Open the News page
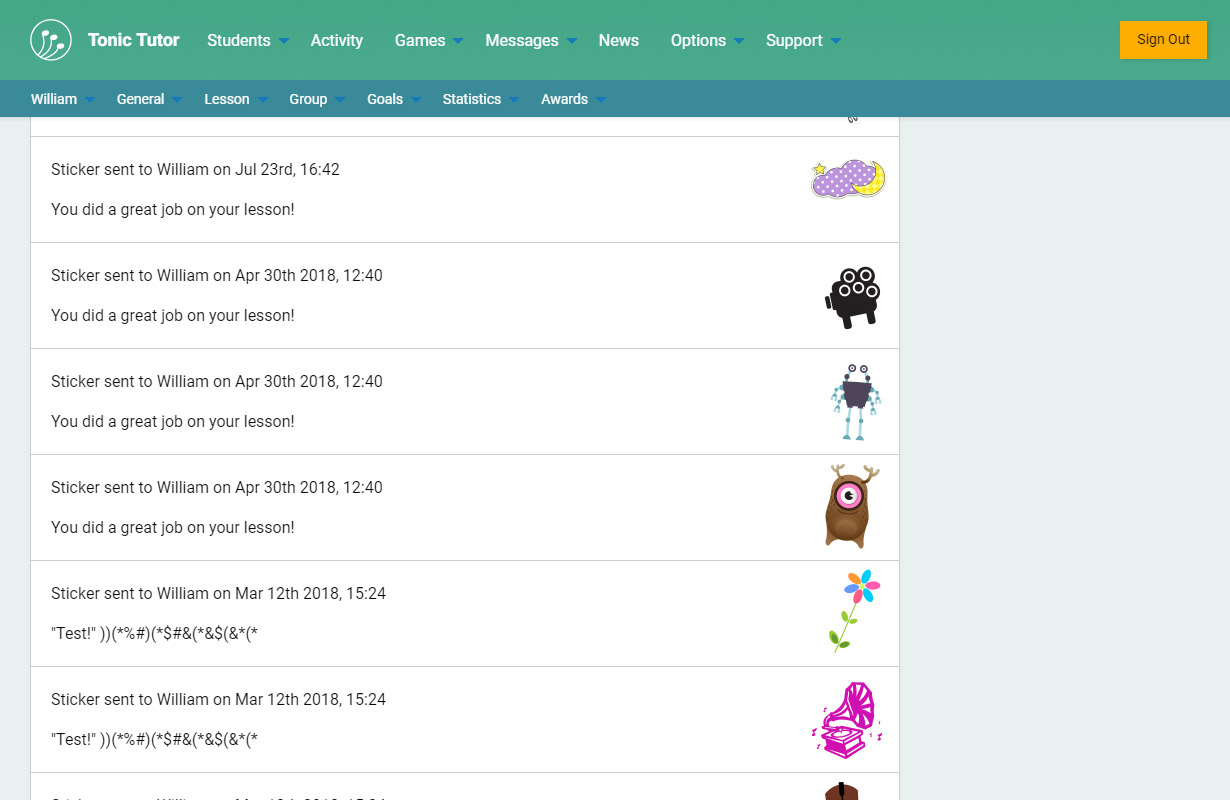Screen dimensions: 1230x800 point(618,40)
